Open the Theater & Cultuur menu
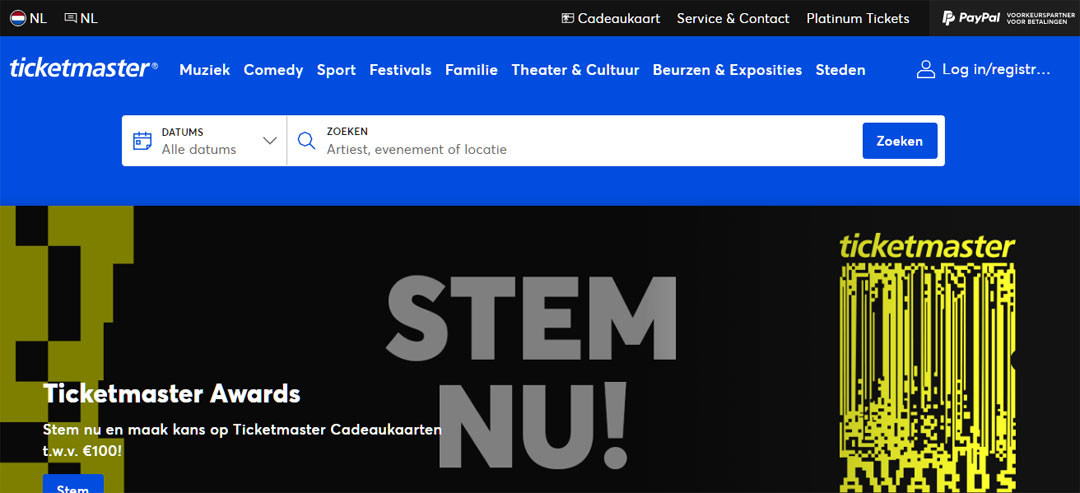 575,70
